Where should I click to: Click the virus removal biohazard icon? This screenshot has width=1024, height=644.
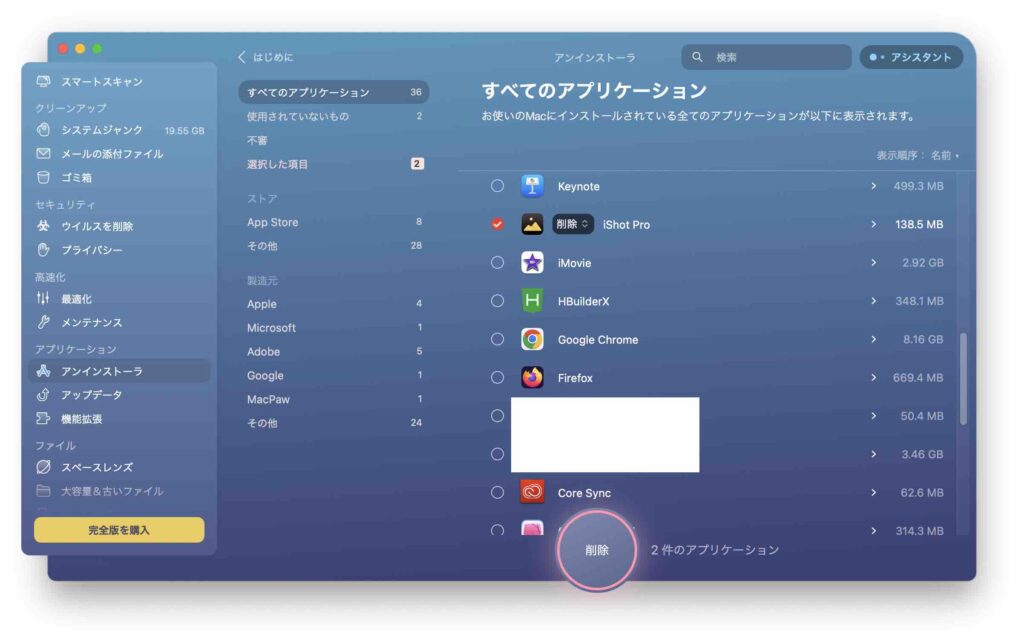click(x=43, y=226)
